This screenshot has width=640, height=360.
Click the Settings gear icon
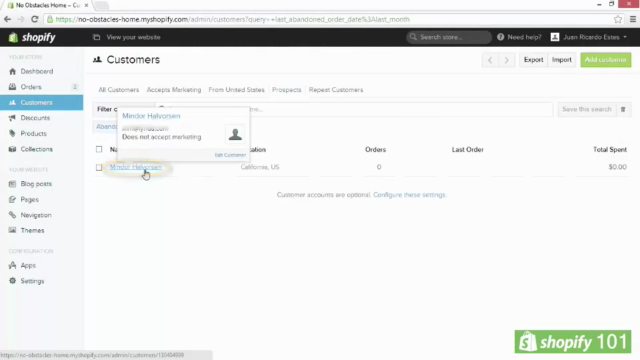(x=13, y=281)
